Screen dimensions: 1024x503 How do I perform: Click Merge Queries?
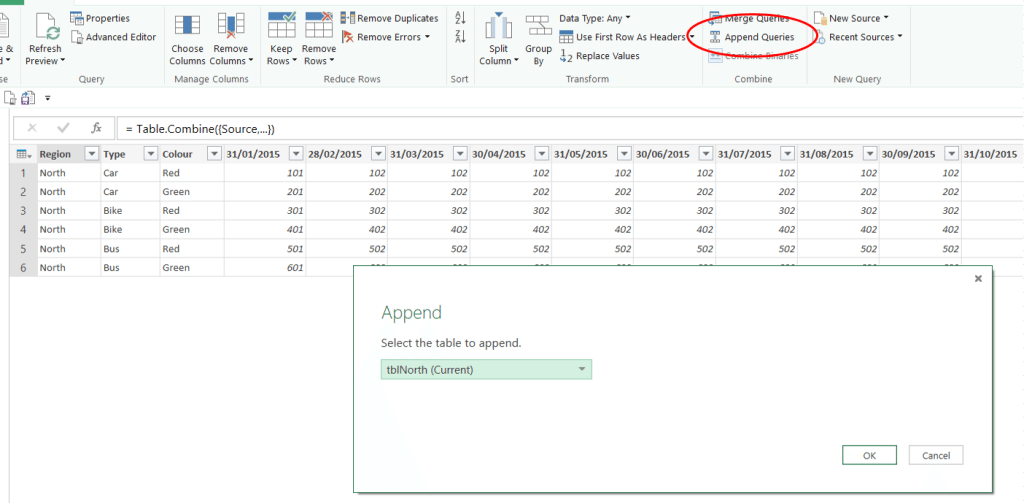coord(749,19)
